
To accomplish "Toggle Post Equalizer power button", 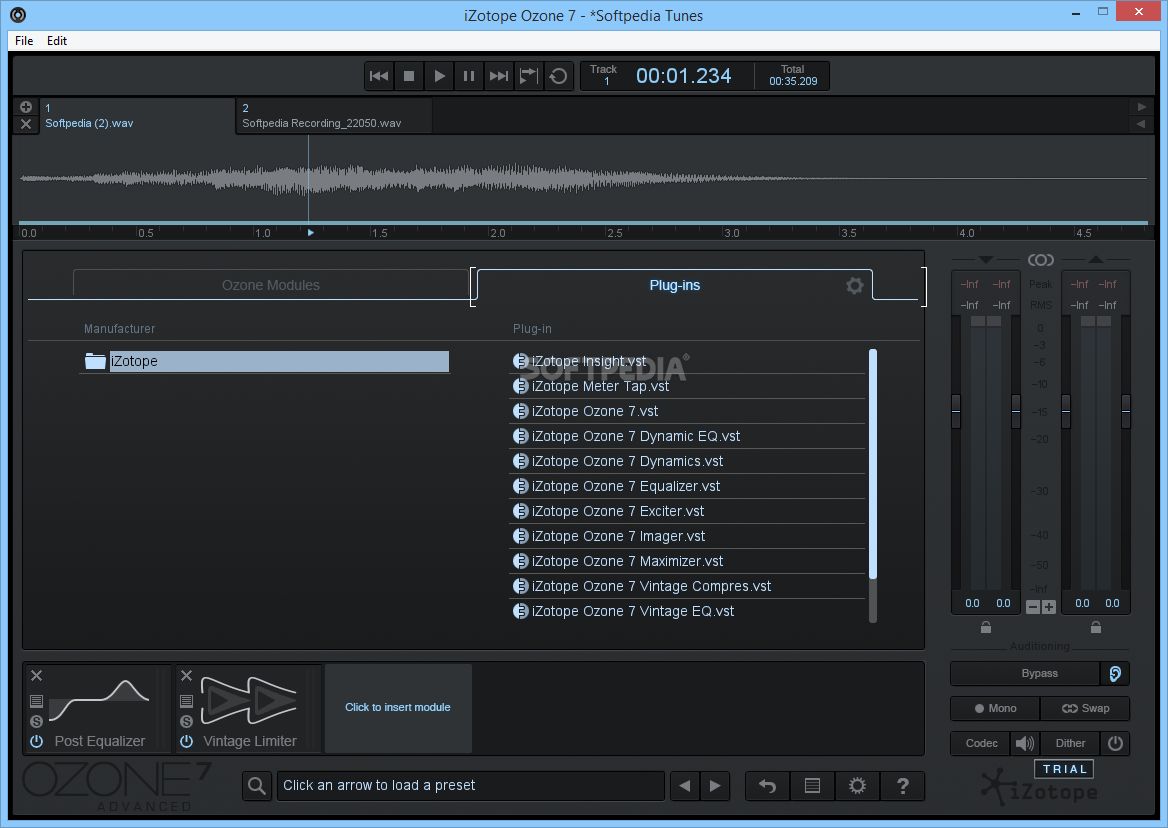I will coord(36,742).
